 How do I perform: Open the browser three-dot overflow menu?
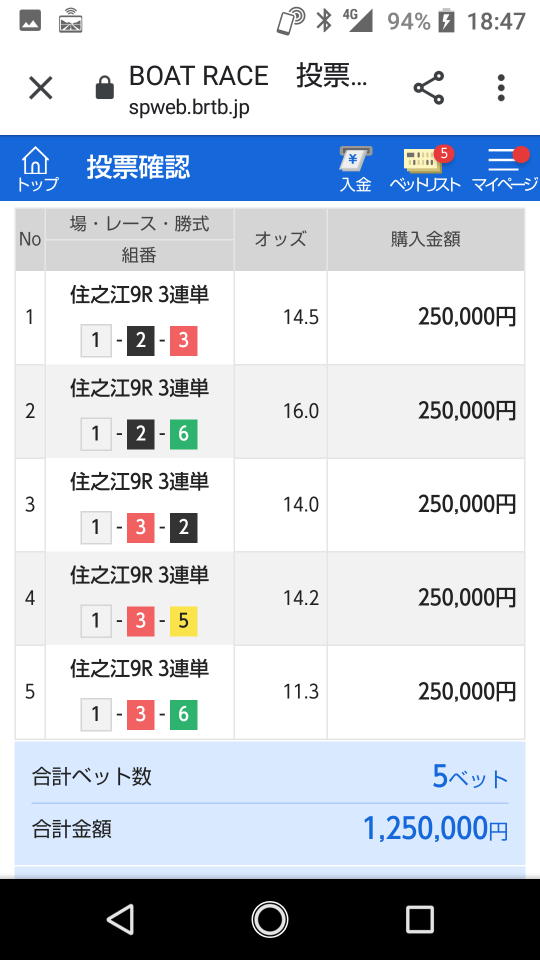(501, 88)
